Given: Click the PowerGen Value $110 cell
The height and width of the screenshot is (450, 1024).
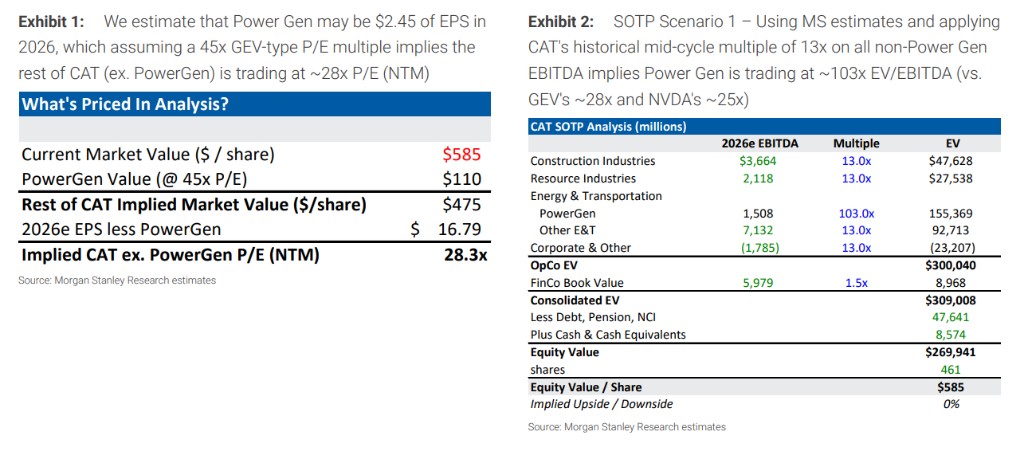Looking at the screenshot, I should click(461, 179).
